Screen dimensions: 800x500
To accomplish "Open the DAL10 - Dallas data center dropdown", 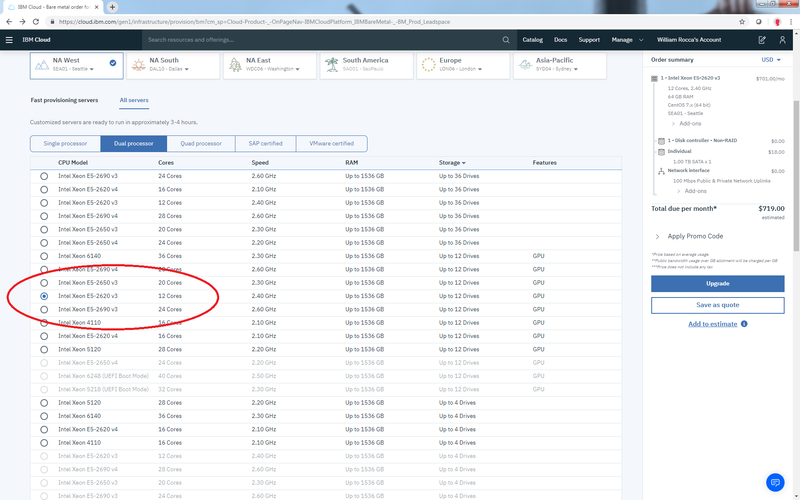I will (169, 69).
